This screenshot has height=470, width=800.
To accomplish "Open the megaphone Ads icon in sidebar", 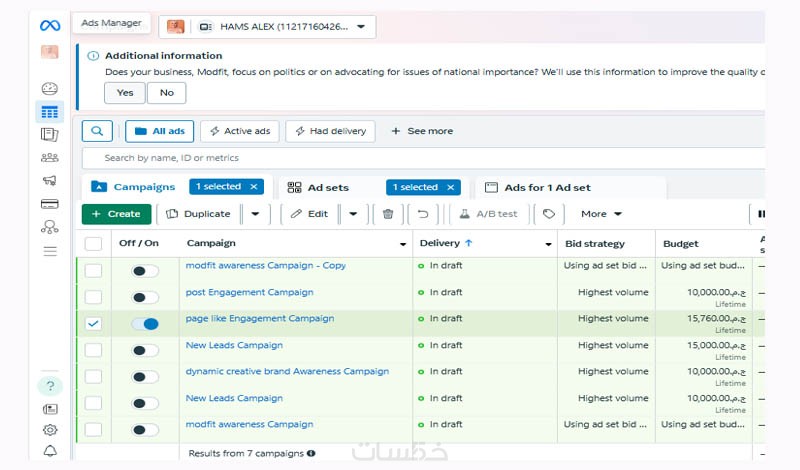I will point(49,181).
